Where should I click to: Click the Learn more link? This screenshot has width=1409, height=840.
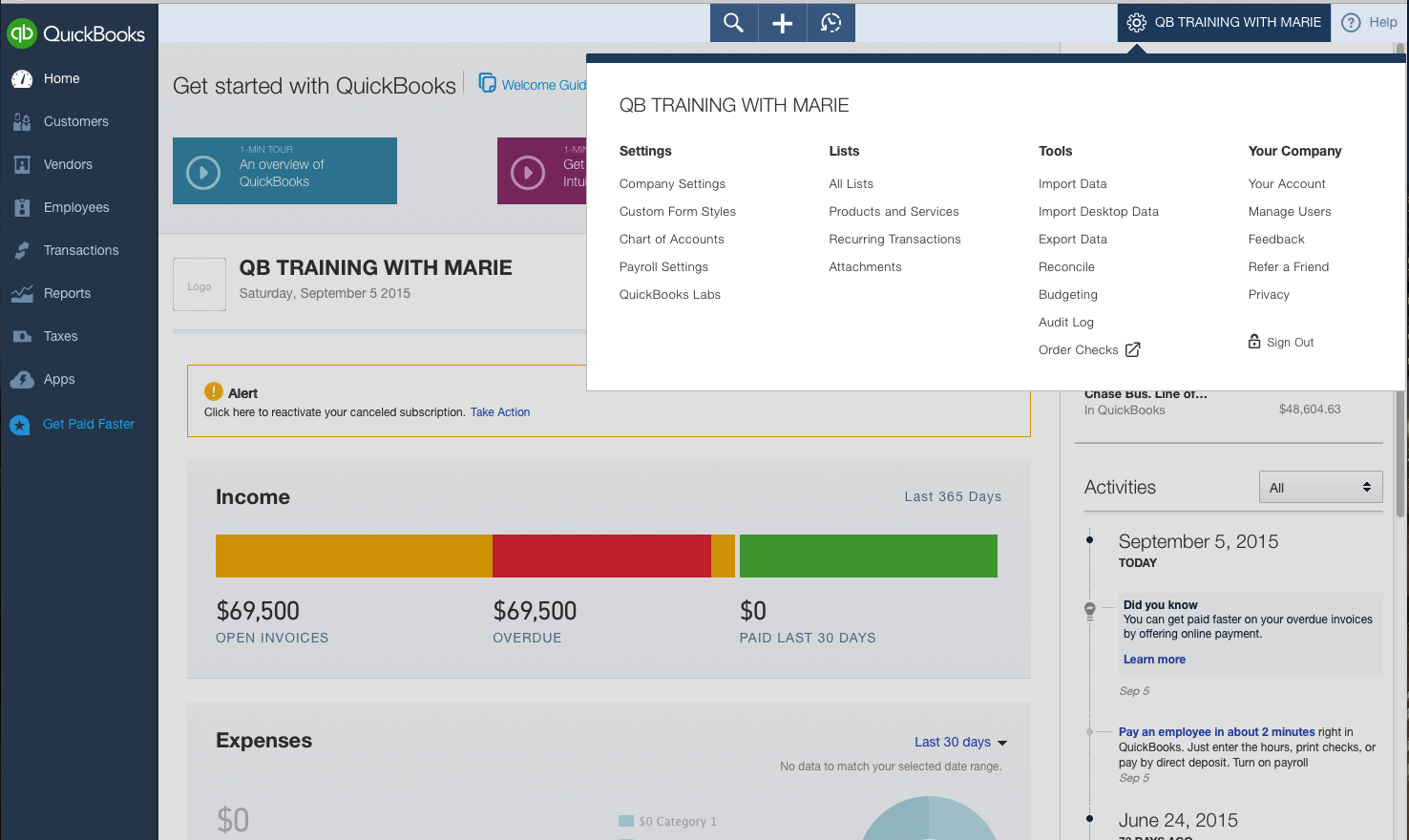coord(1154,660)
